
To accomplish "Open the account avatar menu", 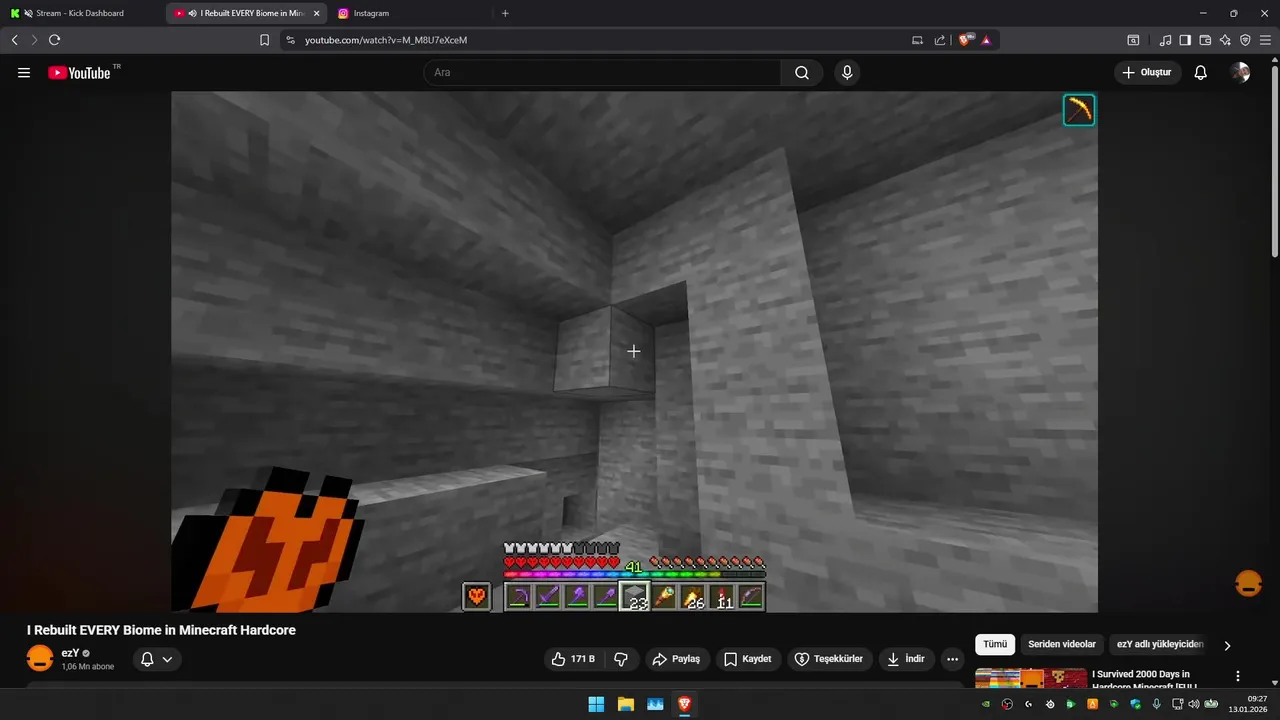I will [1240, 73].
